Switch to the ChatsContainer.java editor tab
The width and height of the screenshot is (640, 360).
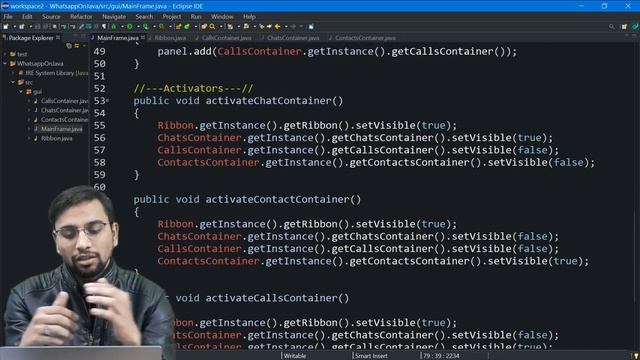(x=290, y=38)
